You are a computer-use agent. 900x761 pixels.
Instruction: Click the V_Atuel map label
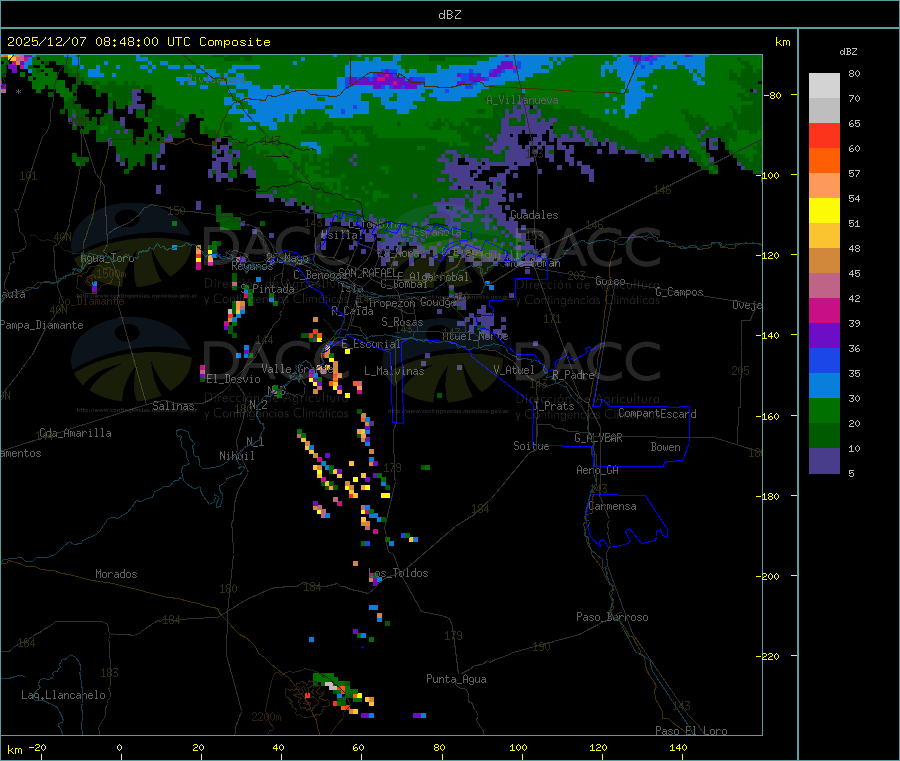point(514,370)
